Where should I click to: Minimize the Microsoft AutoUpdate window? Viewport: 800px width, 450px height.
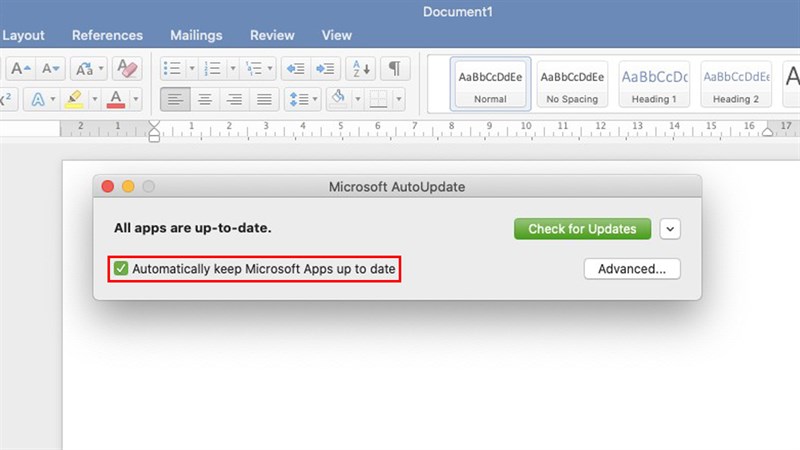point(128,187)
